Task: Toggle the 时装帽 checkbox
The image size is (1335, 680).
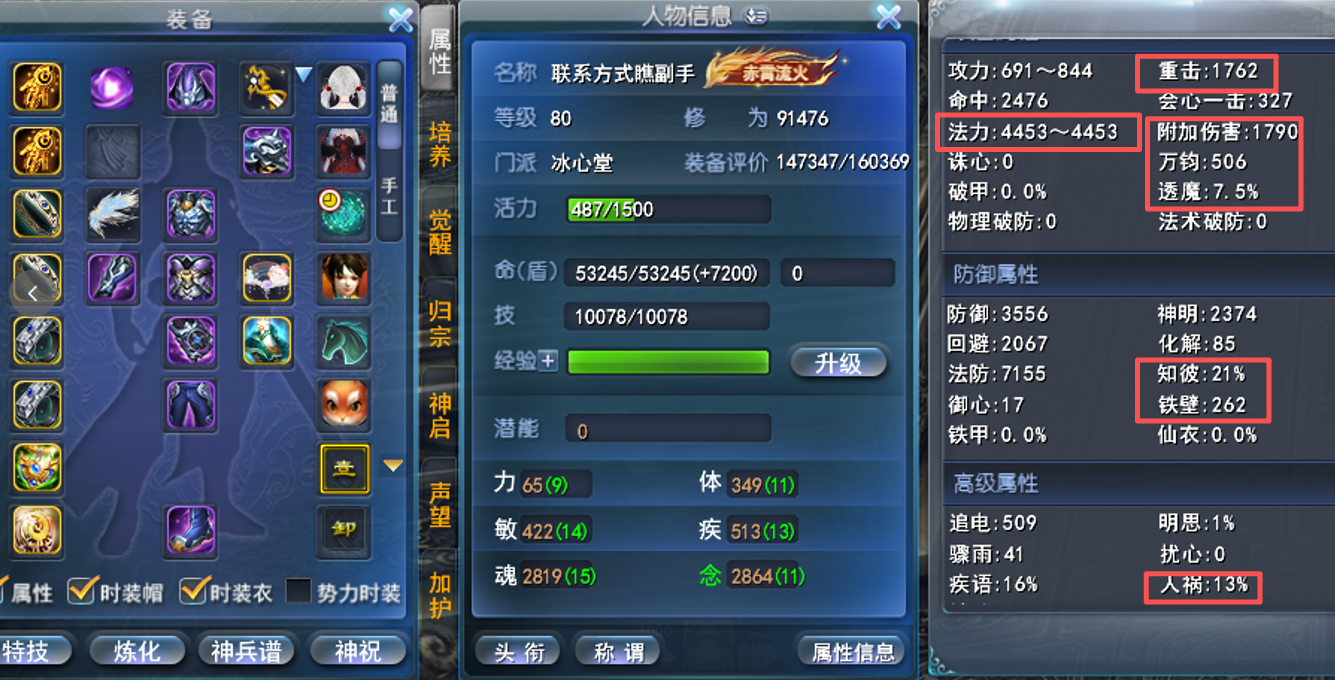Action: tap(82, 591)
